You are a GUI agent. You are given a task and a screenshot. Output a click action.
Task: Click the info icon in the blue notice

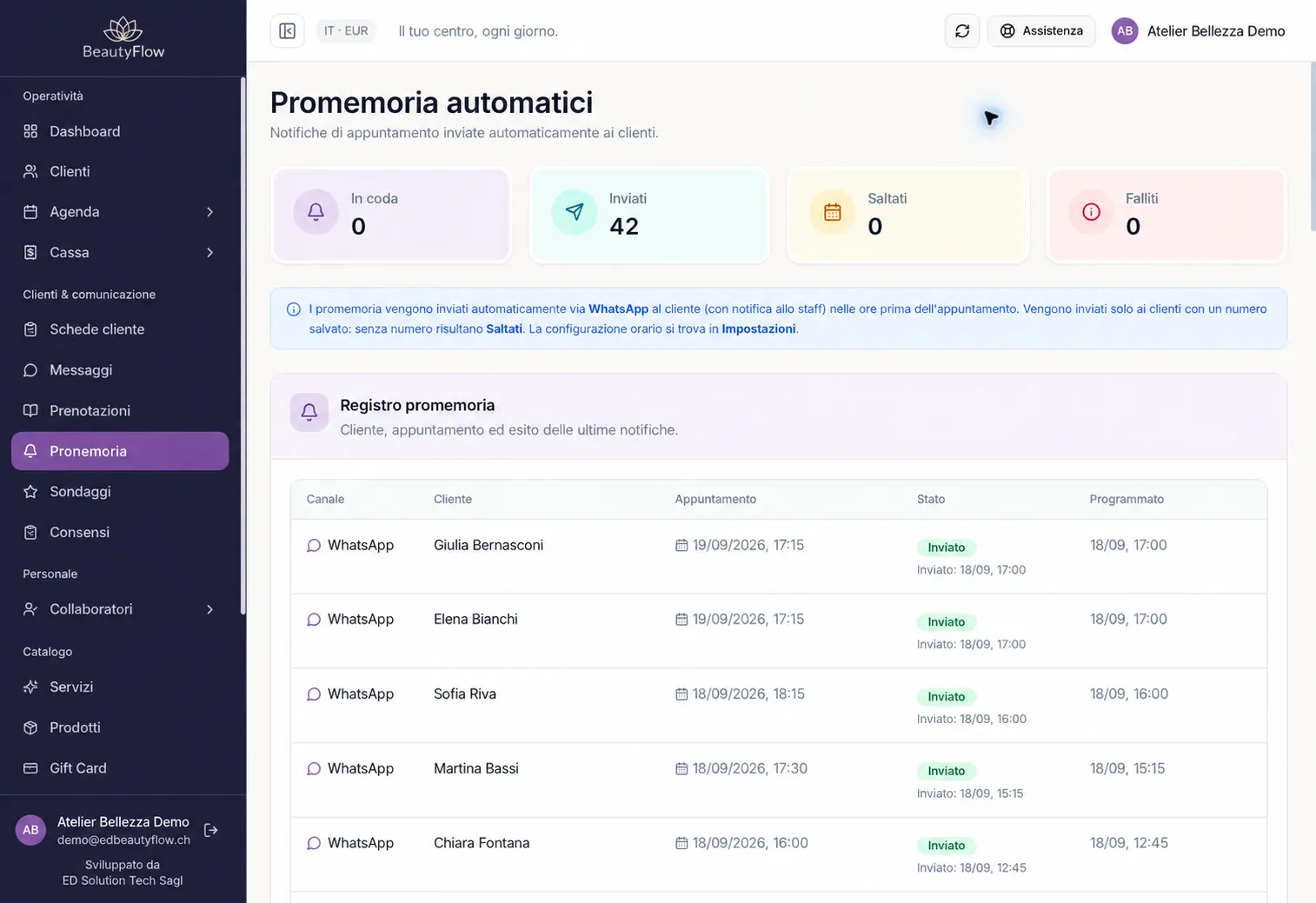[x=294, y=309]
